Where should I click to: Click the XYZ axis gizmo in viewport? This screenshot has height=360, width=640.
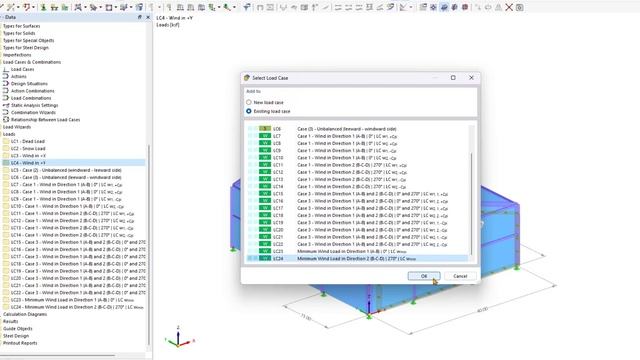tap(179, 338)
